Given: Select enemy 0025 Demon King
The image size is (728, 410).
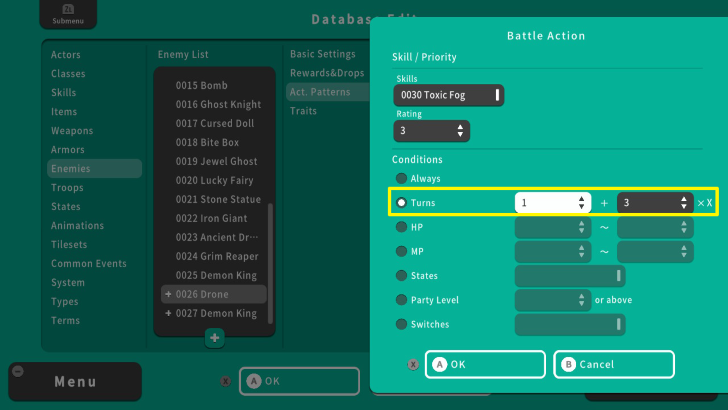Looking at the screenshot, I should click(x=214, y=275).
